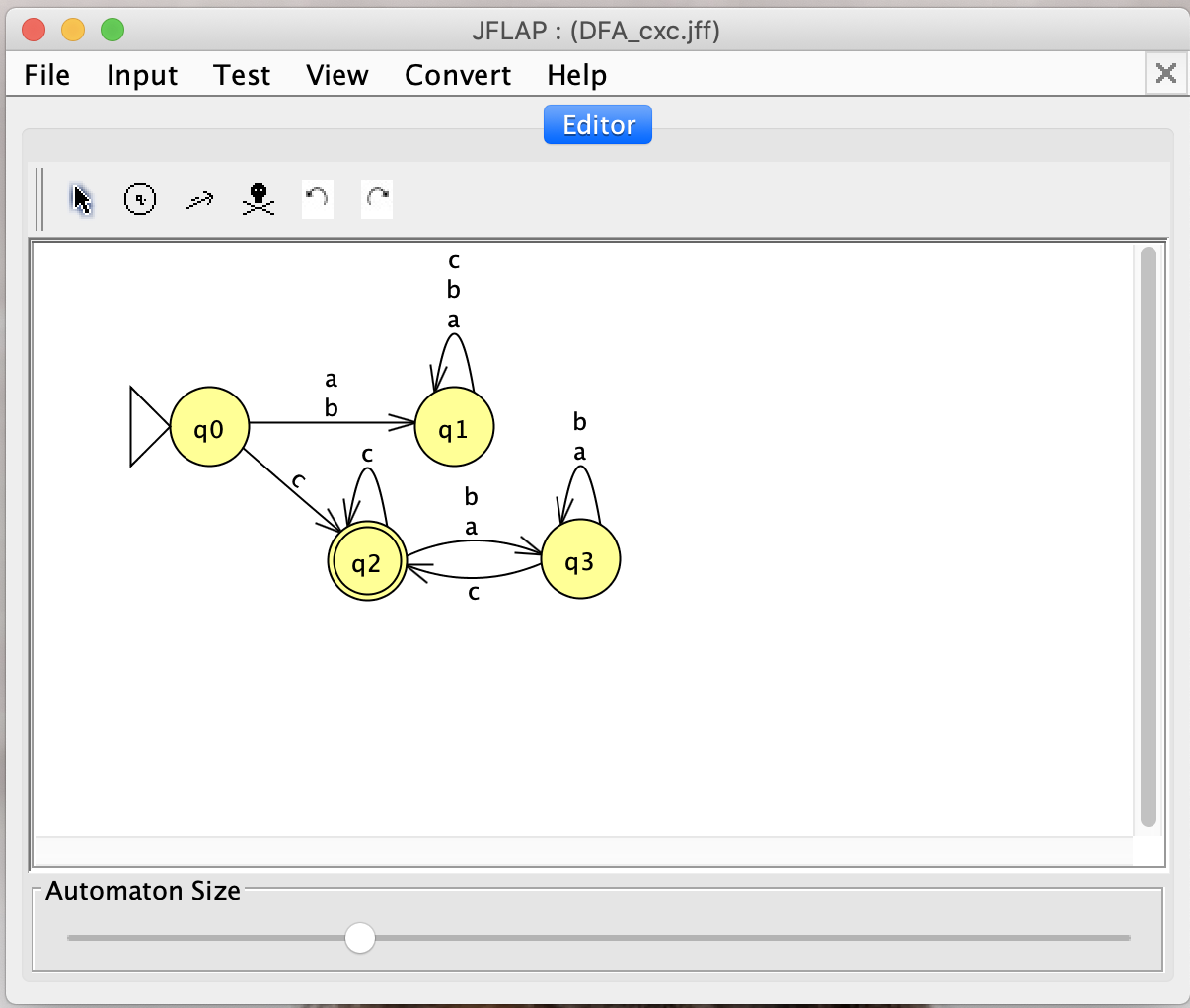Select the Deleter skull tool

pyautogui.click(x=259, y=200)
